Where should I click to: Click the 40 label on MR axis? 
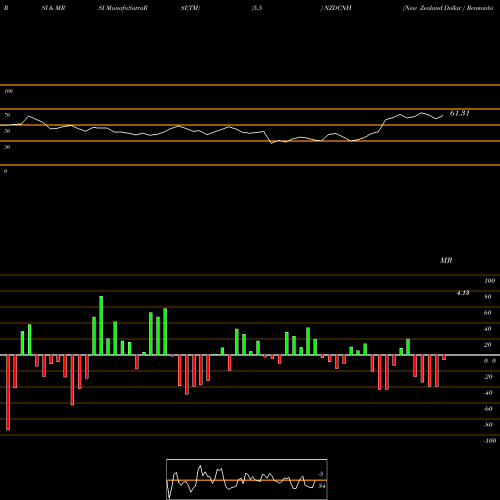[488, 329]
